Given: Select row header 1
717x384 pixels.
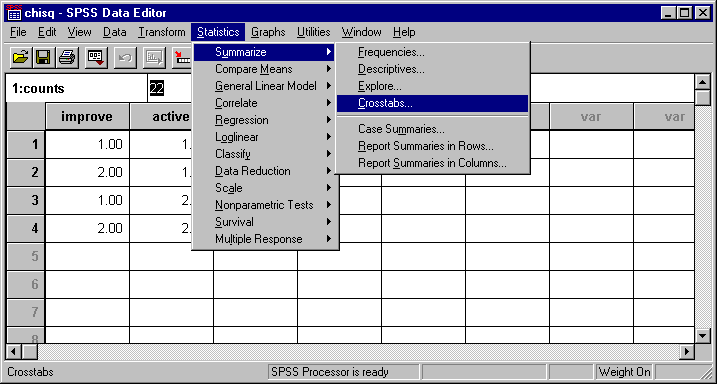Looking at the screenshot, I should click(x=26, y=144).
